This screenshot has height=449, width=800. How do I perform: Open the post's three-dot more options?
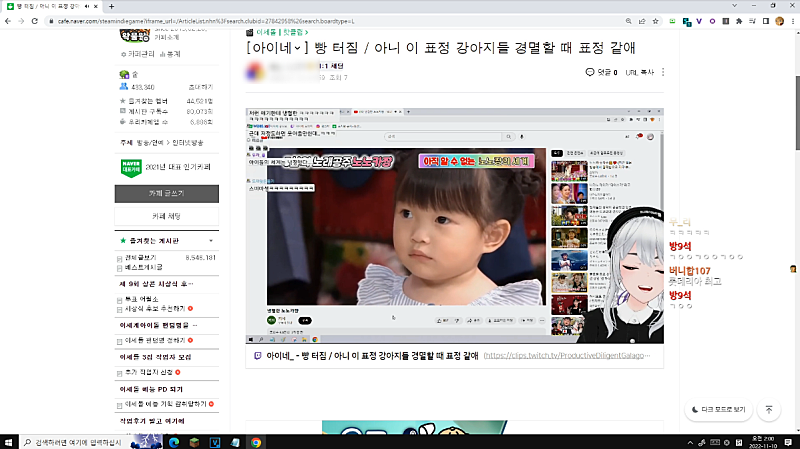663,72
